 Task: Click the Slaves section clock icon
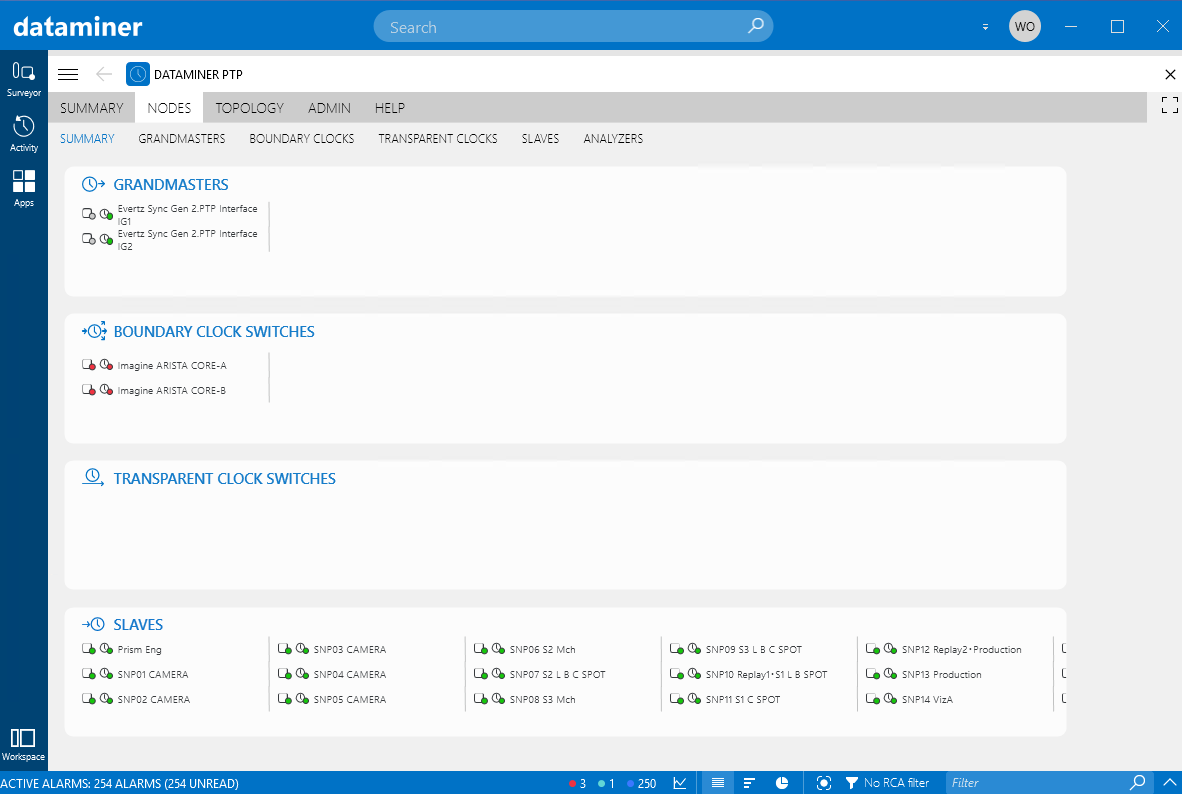click(x=93, y=624)
